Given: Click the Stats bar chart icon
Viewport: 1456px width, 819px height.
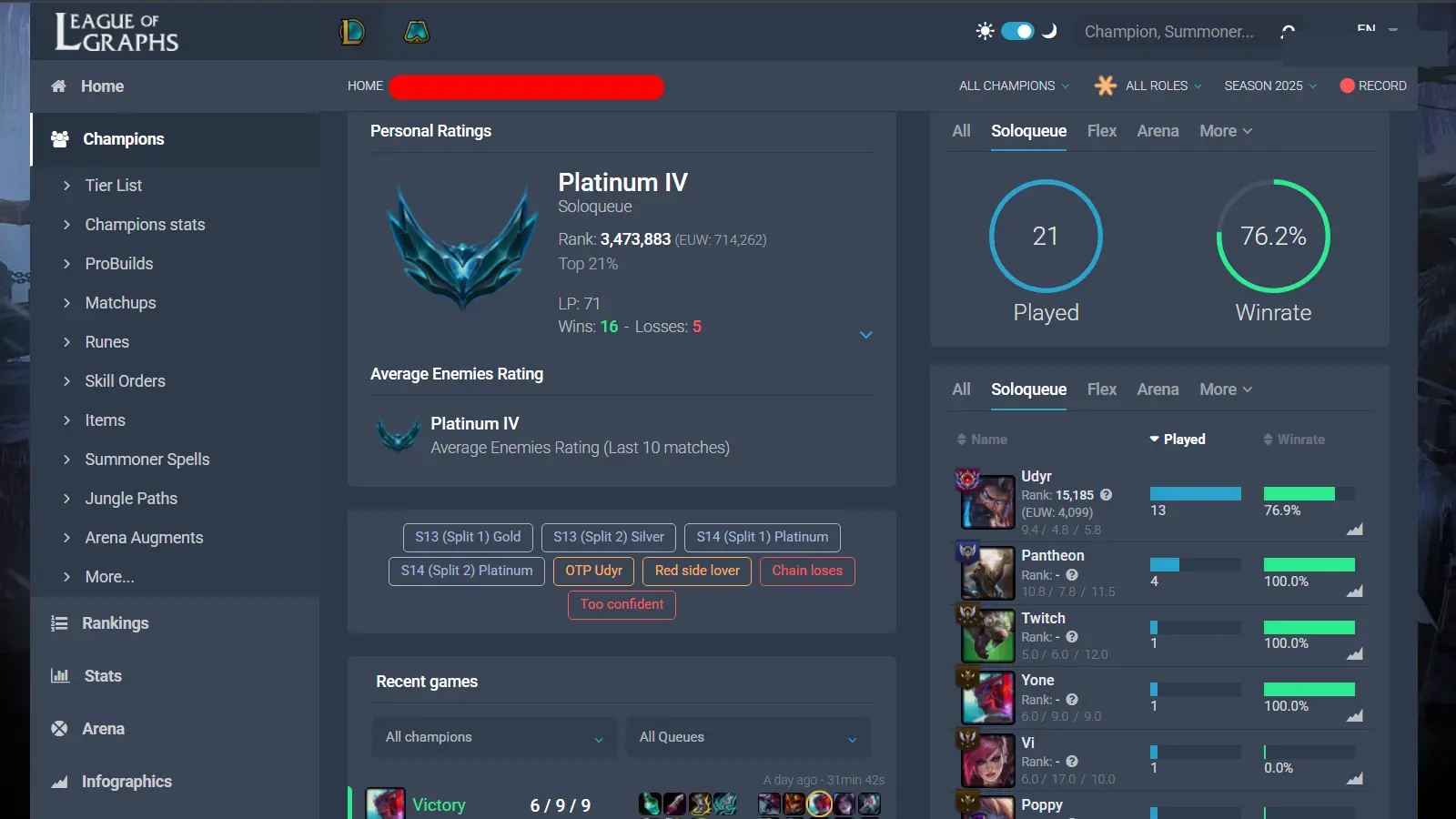Looking at the screenshot, I should (60, 676).
